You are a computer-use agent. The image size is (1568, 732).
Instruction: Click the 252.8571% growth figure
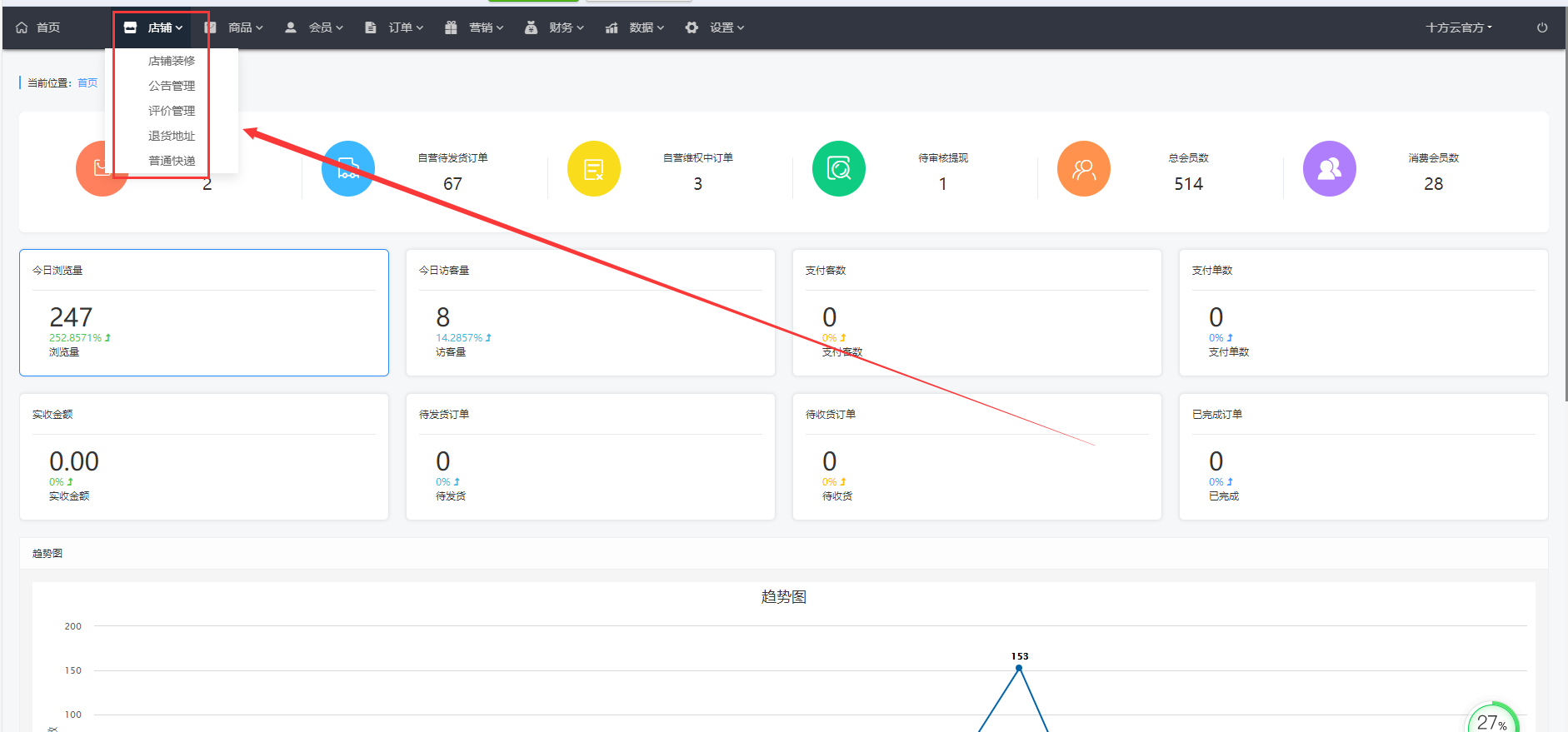76,338
